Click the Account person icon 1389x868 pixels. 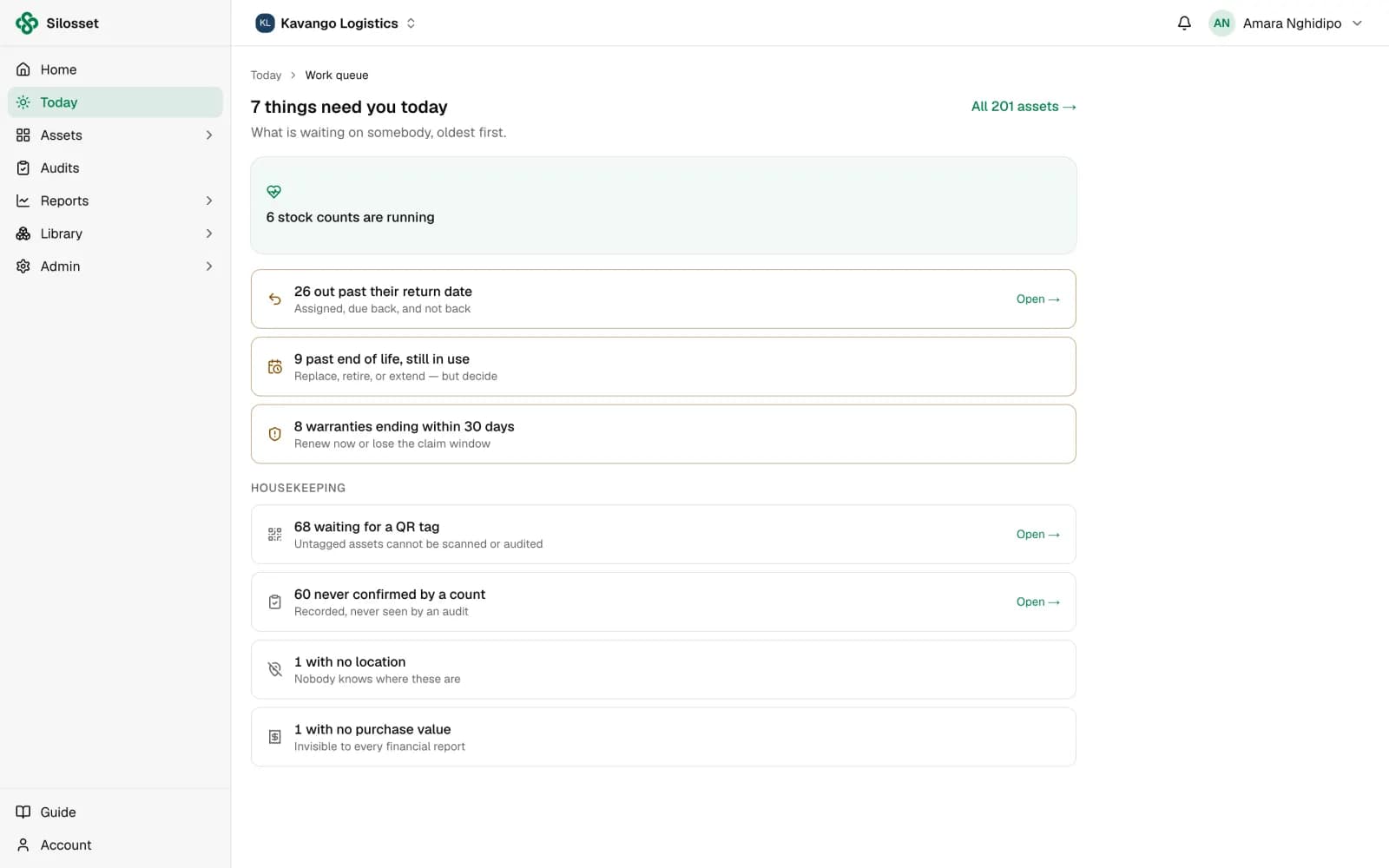pyautogui.click(x=23, y=845)
